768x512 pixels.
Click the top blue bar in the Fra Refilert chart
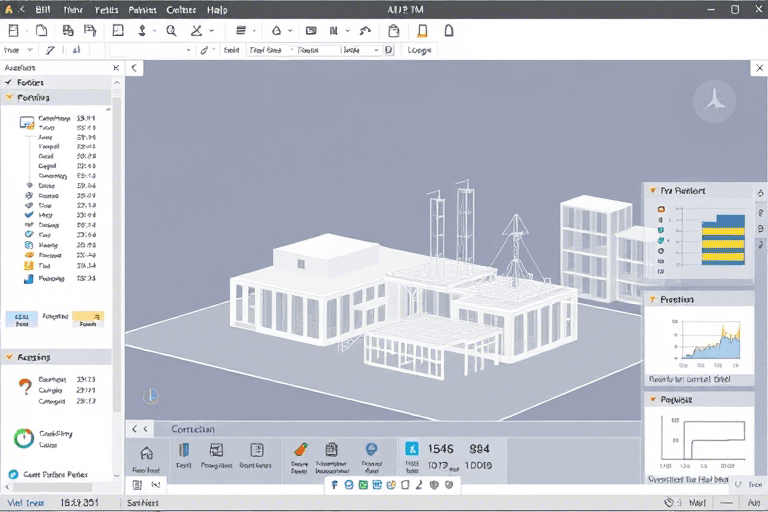pos(723,221)
